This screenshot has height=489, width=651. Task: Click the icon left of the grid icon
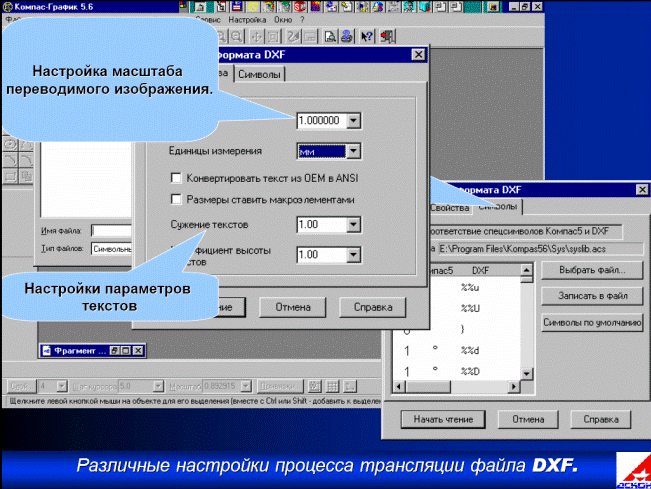[x=315, y=386]
